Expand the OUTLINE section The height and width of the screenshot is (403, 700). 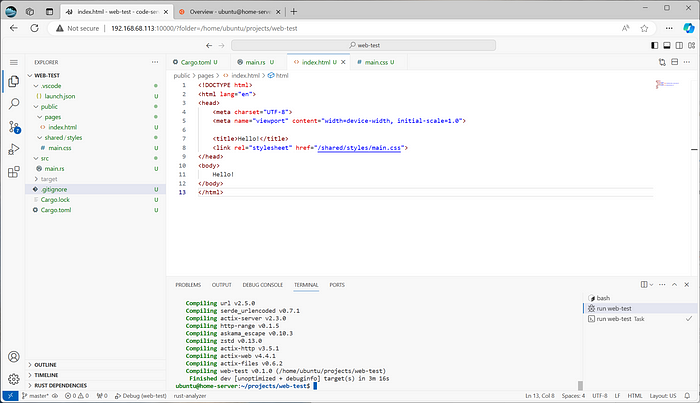click(45, 365)
